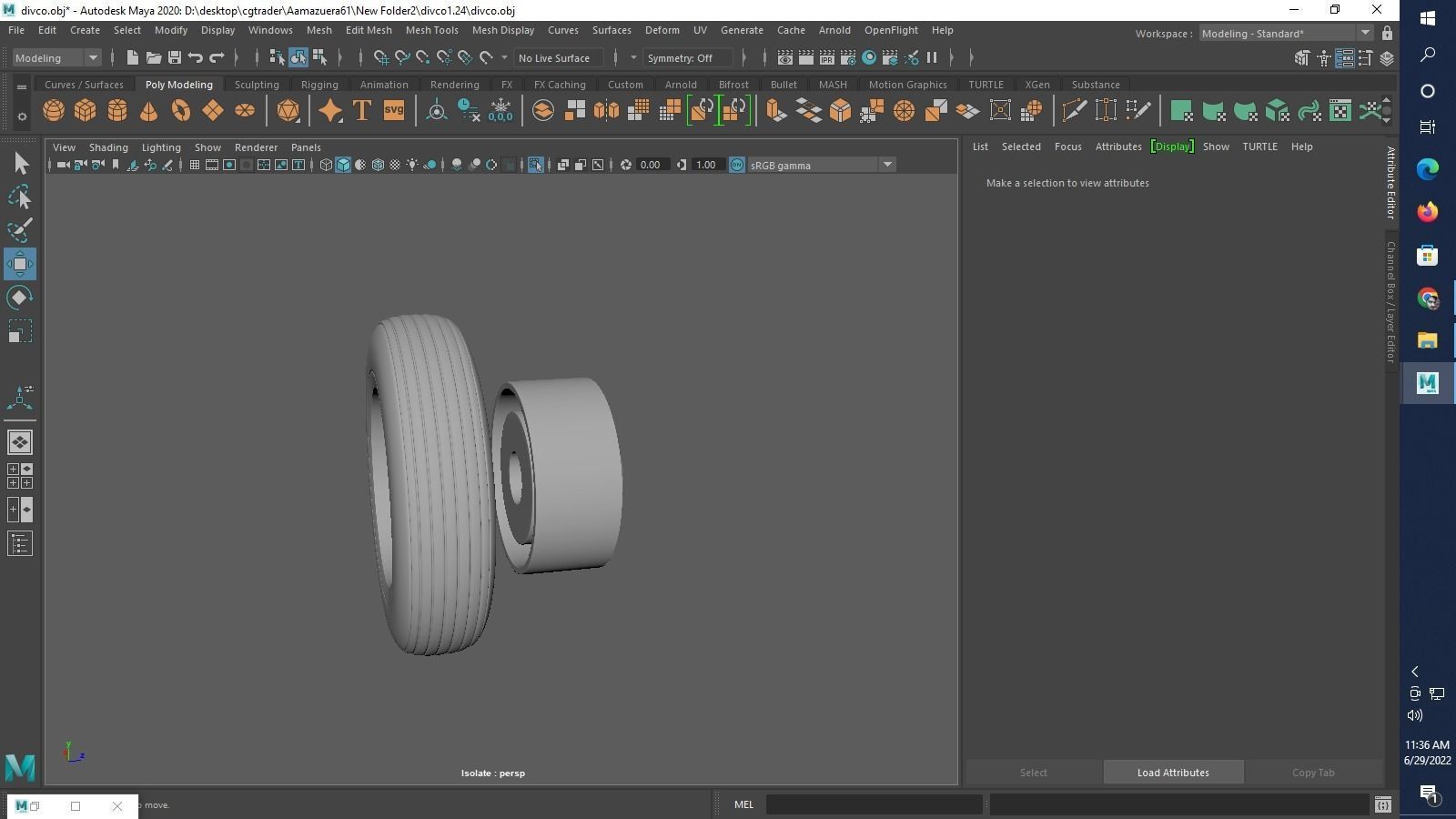Click the Redo arrow icon
This screenshot has width=1456, height=819.
click(217, 58)
